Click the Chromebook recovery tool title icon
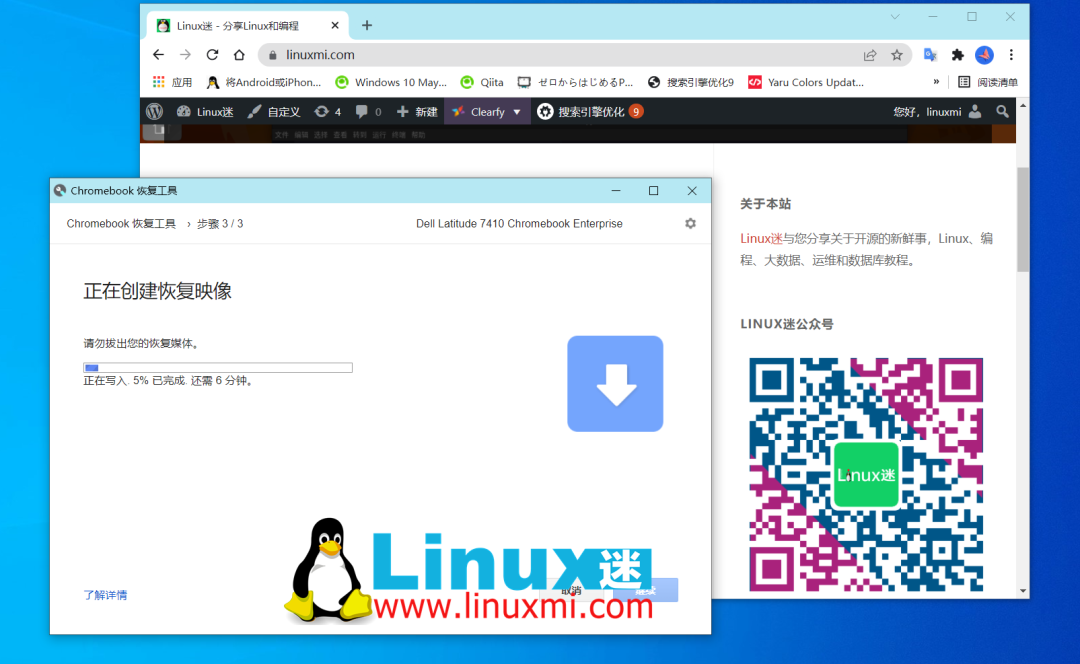Screen dimensions: 1080x664 [x=60, y=191]
